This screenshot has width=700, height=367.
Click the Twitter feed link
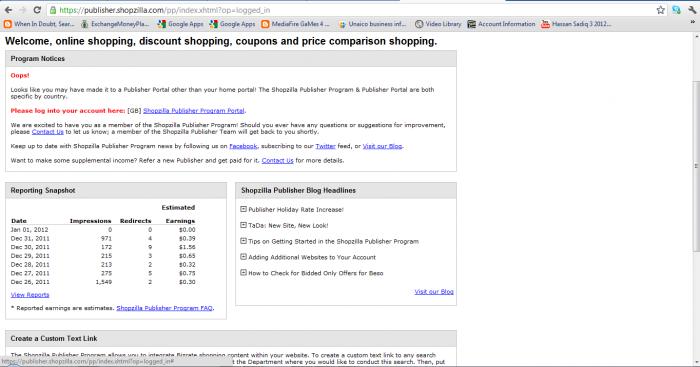[x=325, y=146]
